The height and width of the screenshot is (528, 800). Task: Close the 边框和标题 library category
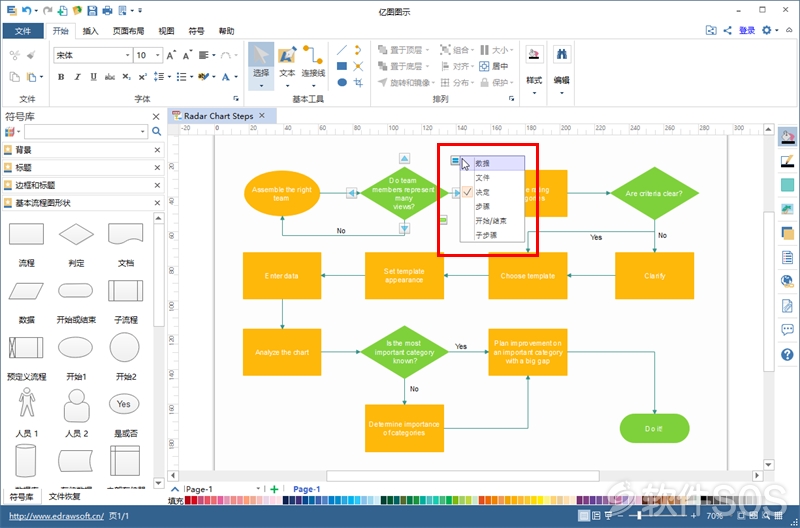[x=157, y=185]
